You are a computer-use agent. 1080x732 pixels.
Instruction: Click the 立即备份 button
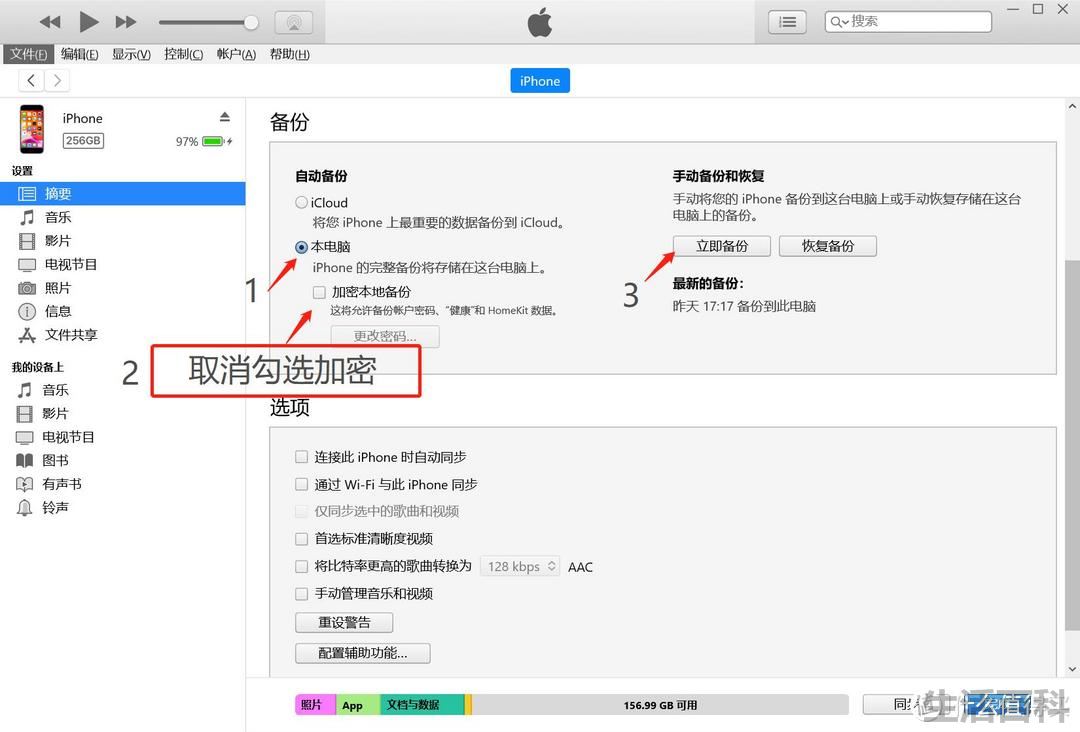click(721, 246)
